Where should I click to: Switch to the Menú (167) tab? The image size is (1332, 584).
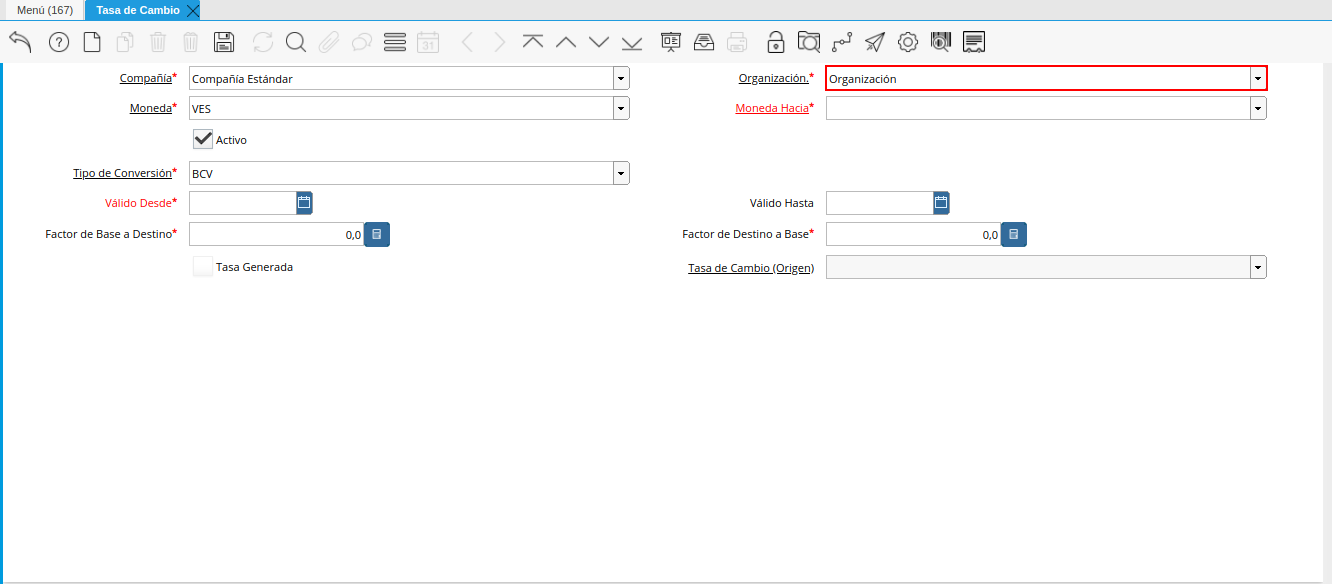45,10
